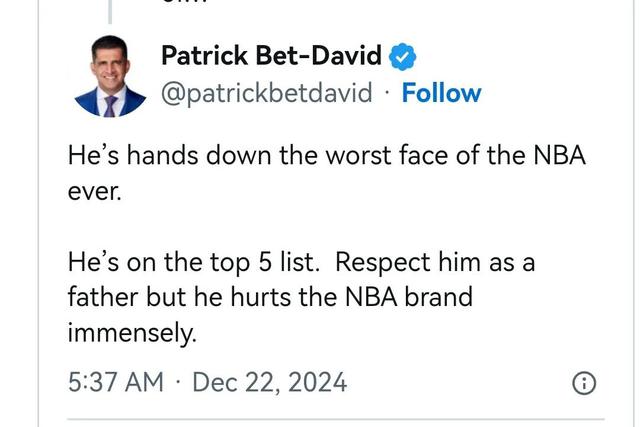Image resolution: width=640 pixels, height=427 pixels.
Task: Click Patrick Bet-David's profile photo
Action: coord(111,76)
